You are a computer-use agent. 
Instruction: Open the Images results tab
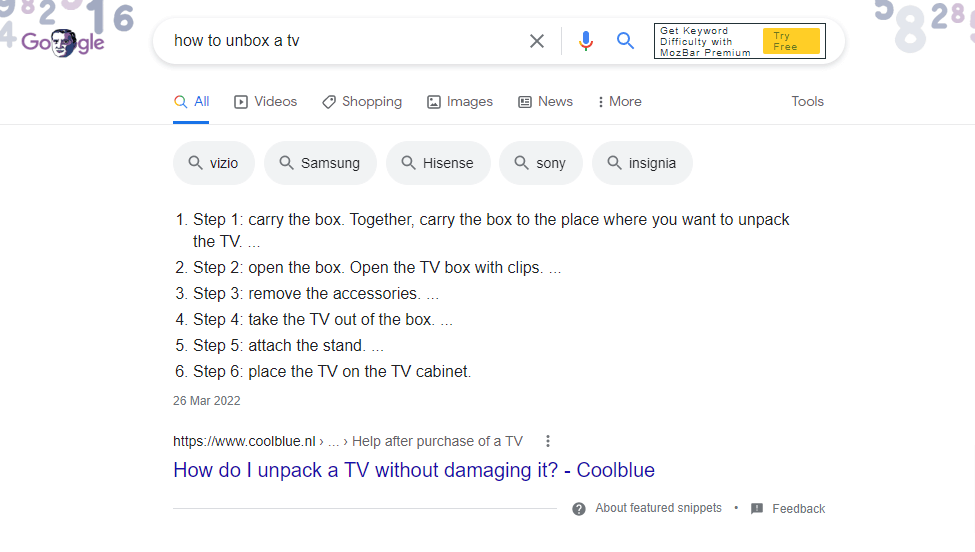pos(460,101)
